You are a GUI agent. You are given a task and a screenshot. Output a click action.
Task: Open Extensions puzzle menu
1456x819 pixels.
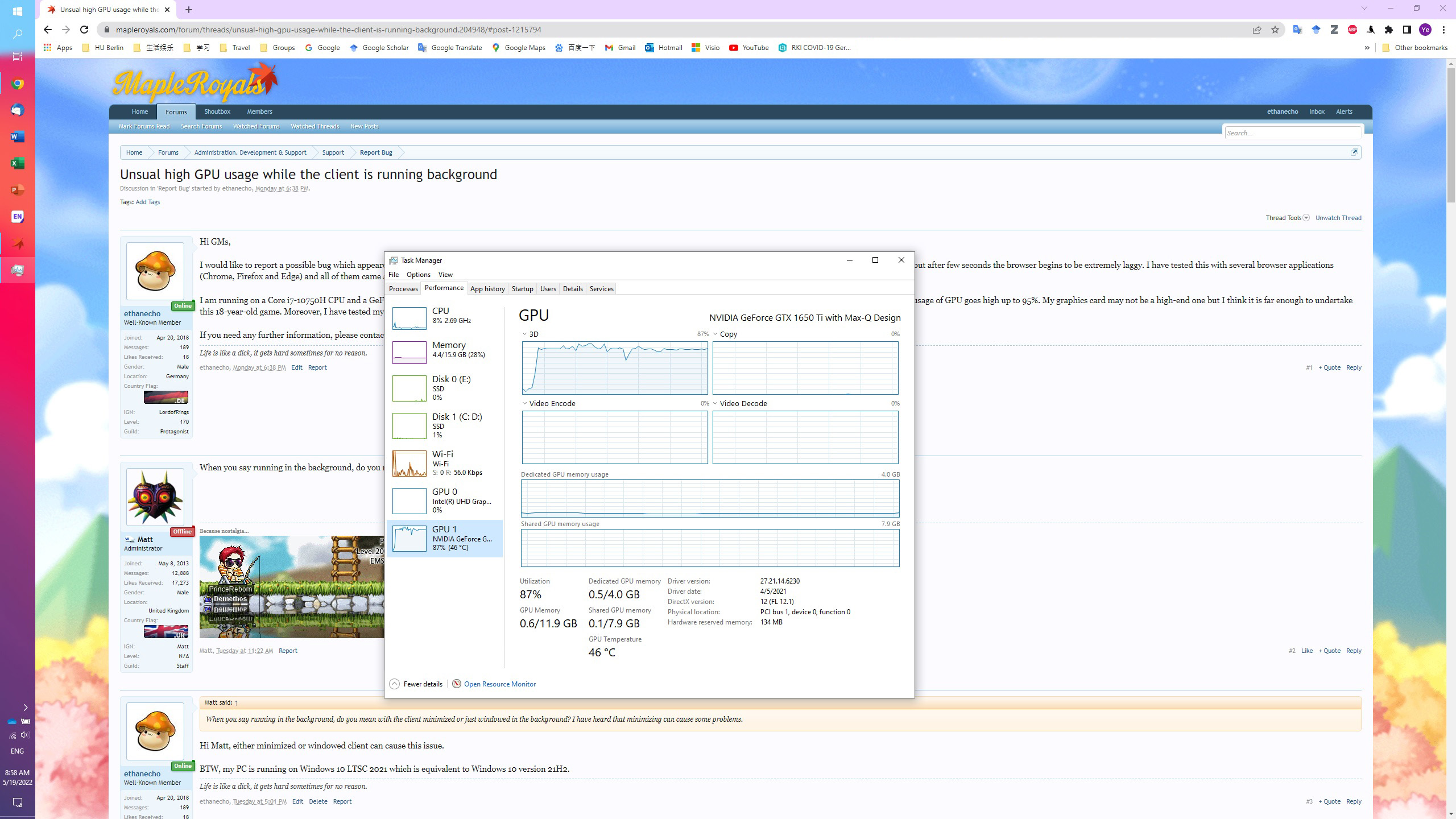[x=1389, y=30]
